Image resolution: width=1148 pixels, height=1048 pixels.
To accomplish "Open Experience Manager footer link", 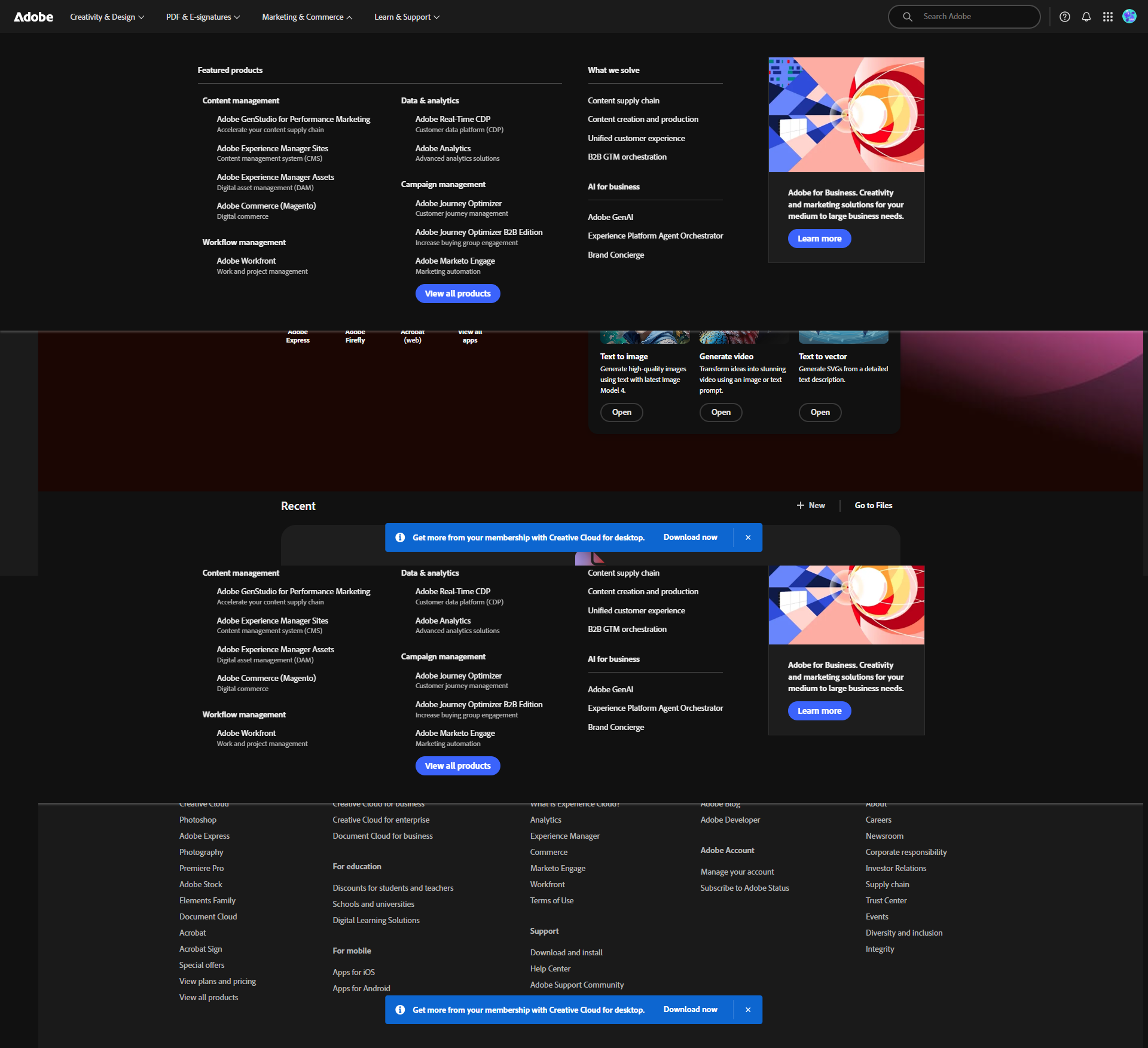I will point(565,836).
